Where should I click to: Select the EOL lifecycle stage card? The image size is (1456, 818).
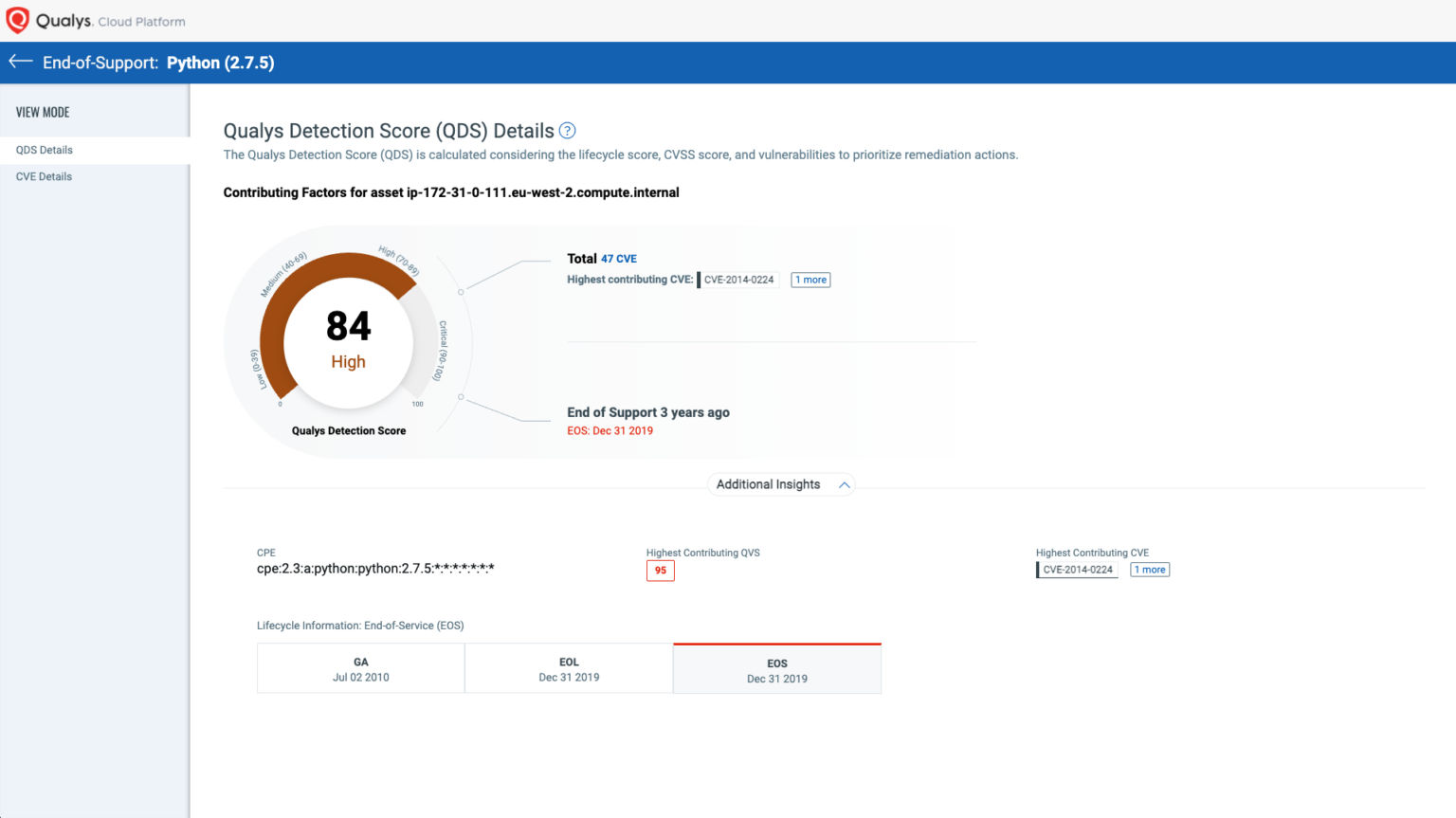click(x=568, y=667)
